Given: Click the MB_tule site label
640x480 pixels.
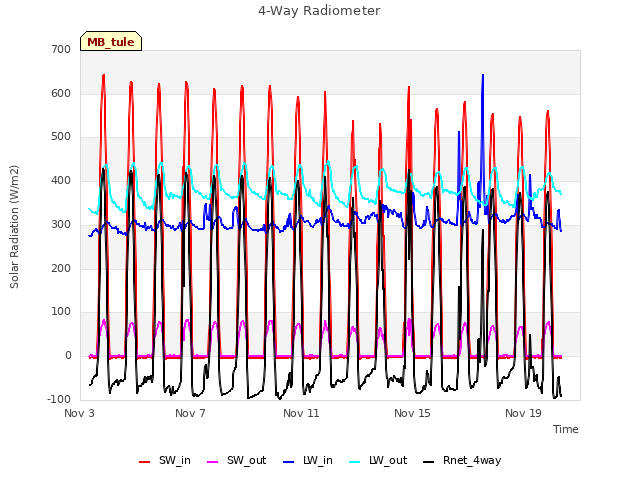Looking at the screenshot, I should pos(111,42).
